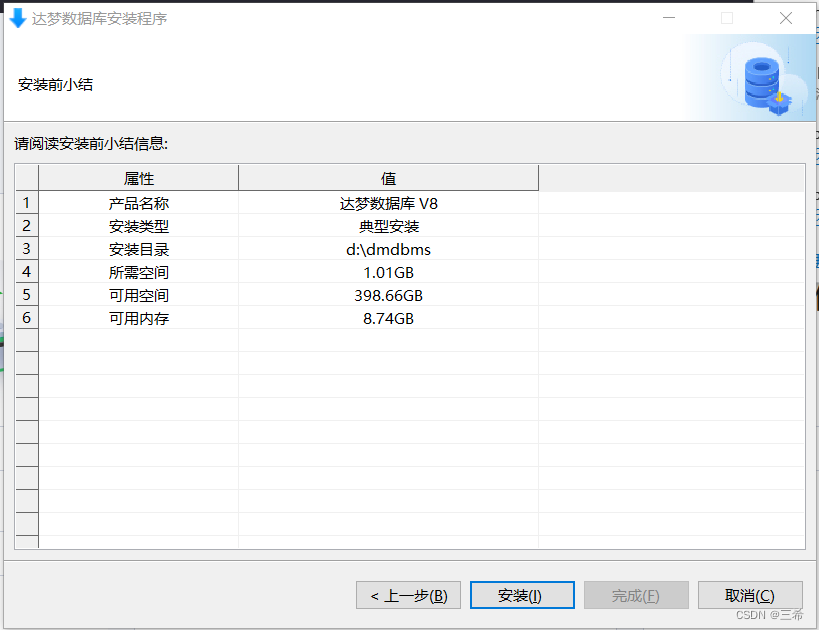Select row header number 2
Screen dimensions: 819x630
[x=27, y=226]
